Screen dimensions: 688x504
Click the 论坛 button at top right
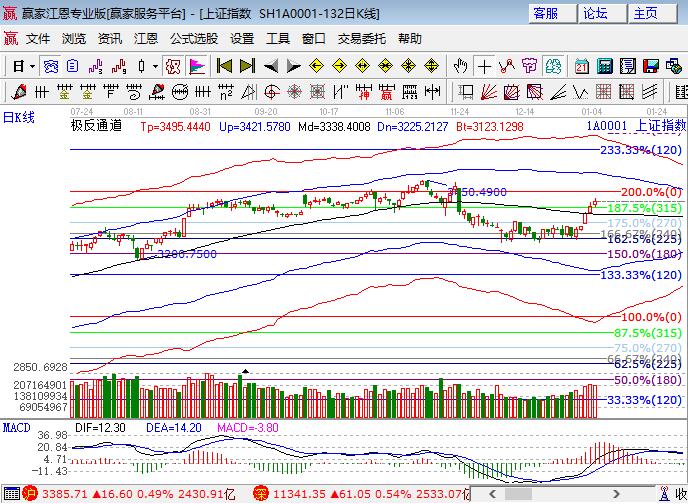coord(596,13)
